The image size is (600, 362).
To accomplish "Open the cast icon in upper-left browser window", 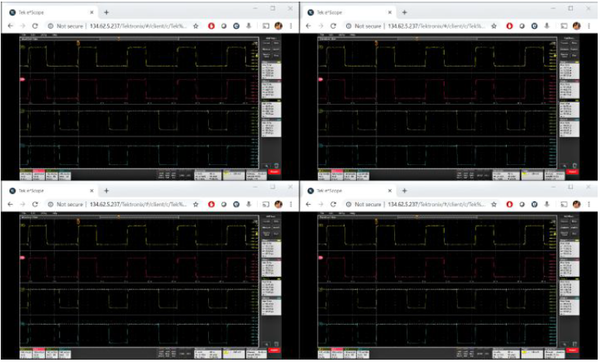I will pyautogui.click(x=266, y=26).
